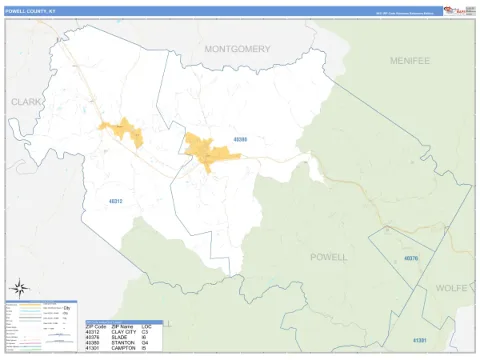Click the LOC column header

click(146, 327)
